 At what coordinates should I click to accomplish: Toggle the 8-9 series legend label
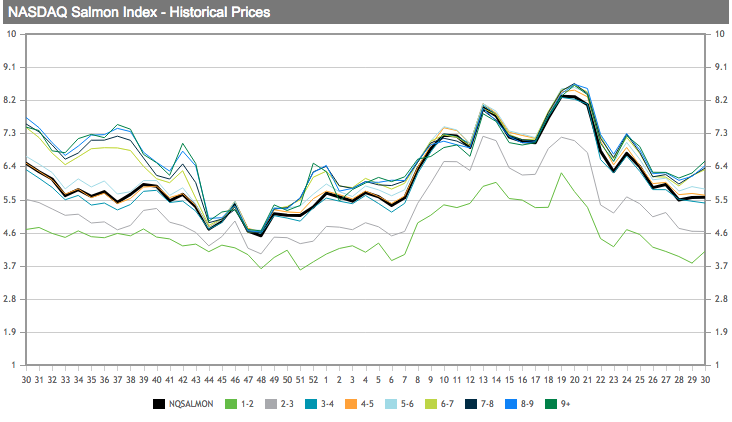(527, 404)
